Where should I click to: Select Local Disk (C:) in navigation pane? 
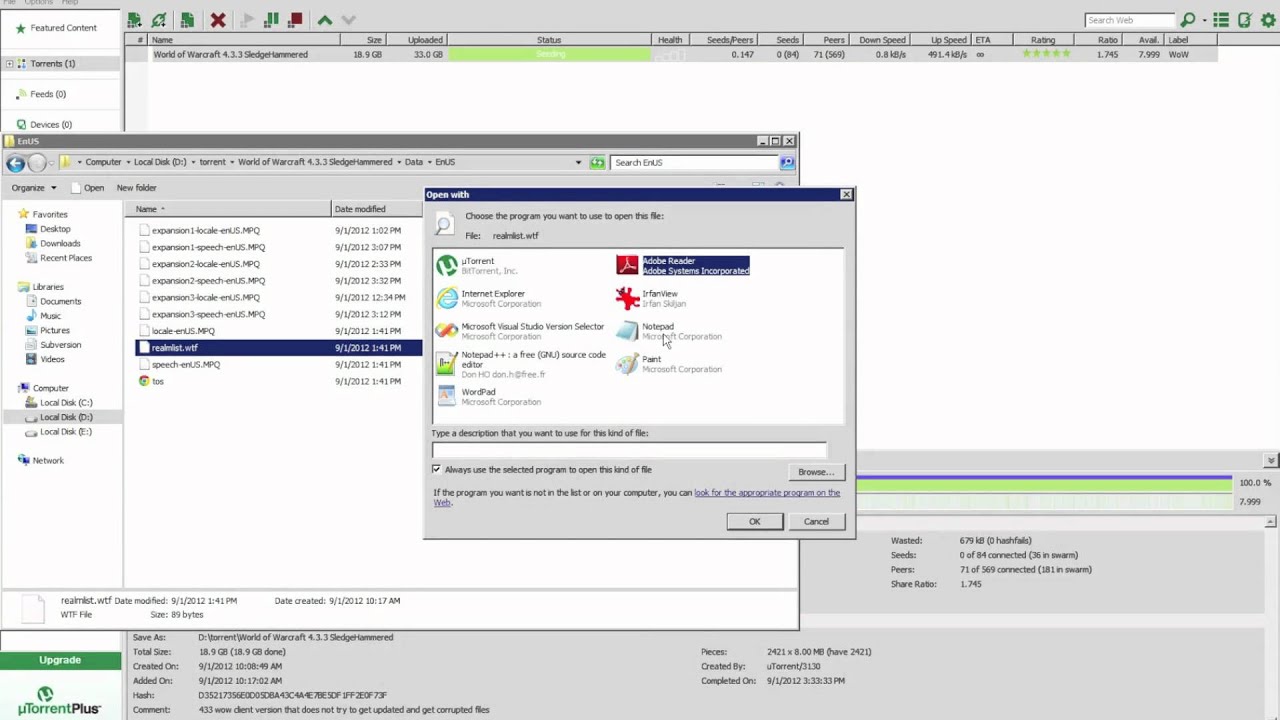pos(59,403)
